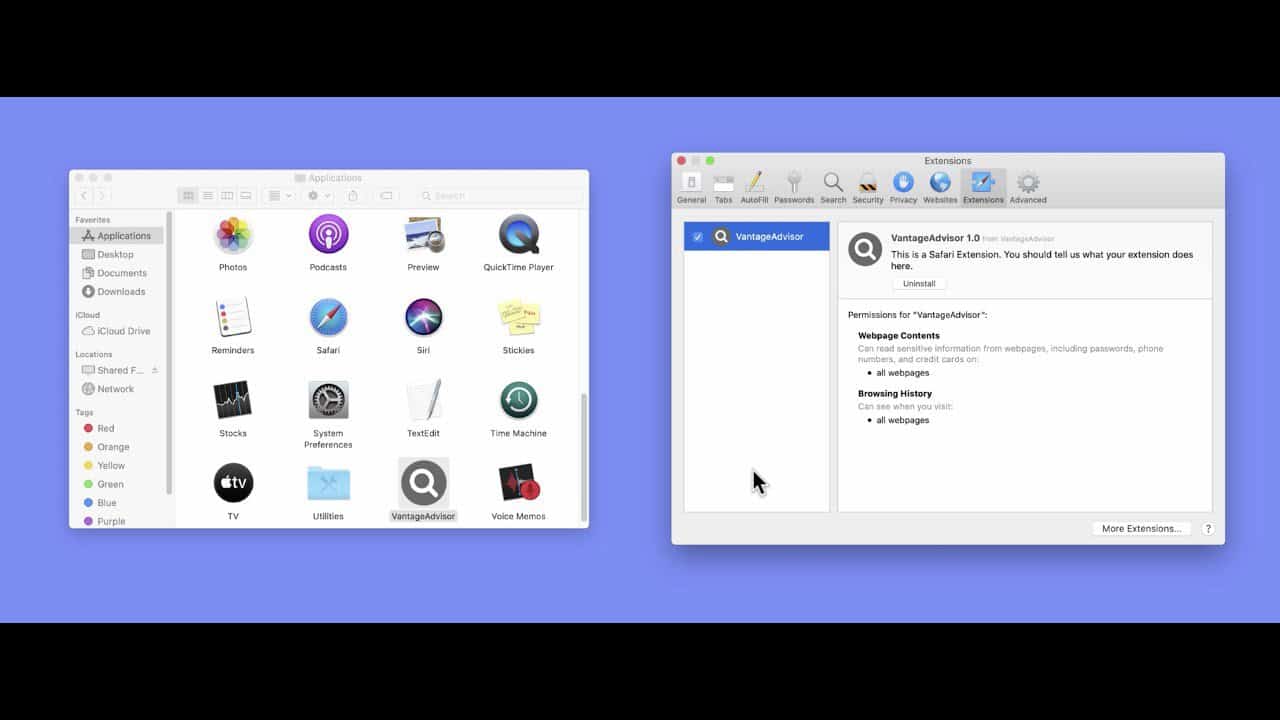Select the TextEdit app icon
Viewport: 1280px width, 720px height.
click(423, 401)
